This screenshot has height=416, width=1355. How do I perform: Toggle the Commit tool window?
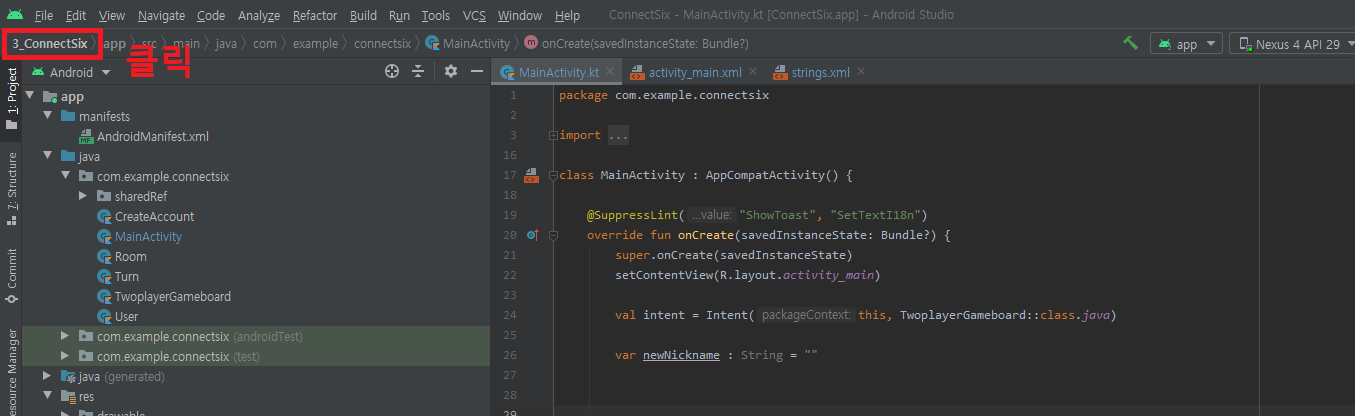click(x=11, y=277)
